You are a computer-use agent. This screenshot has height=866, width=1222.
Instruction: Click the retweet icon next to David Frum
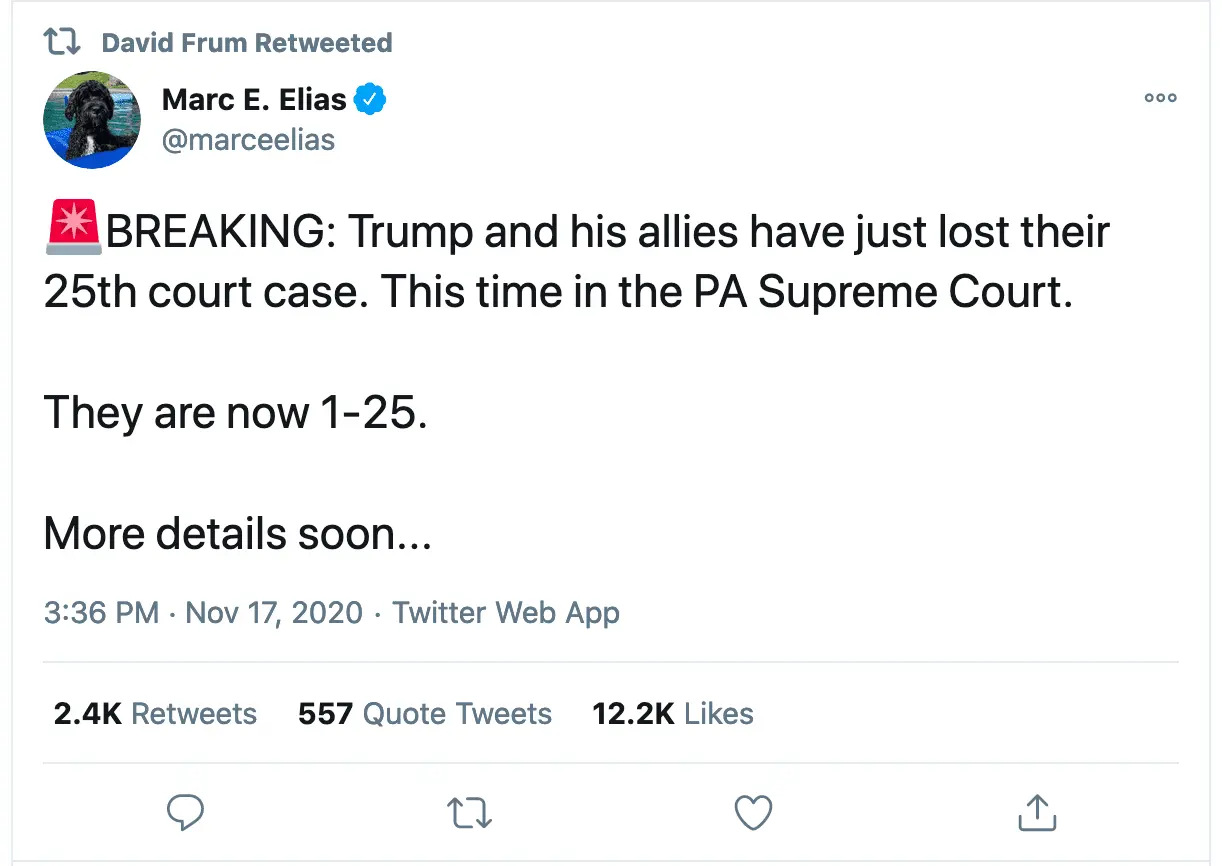[x=62, y=40]
